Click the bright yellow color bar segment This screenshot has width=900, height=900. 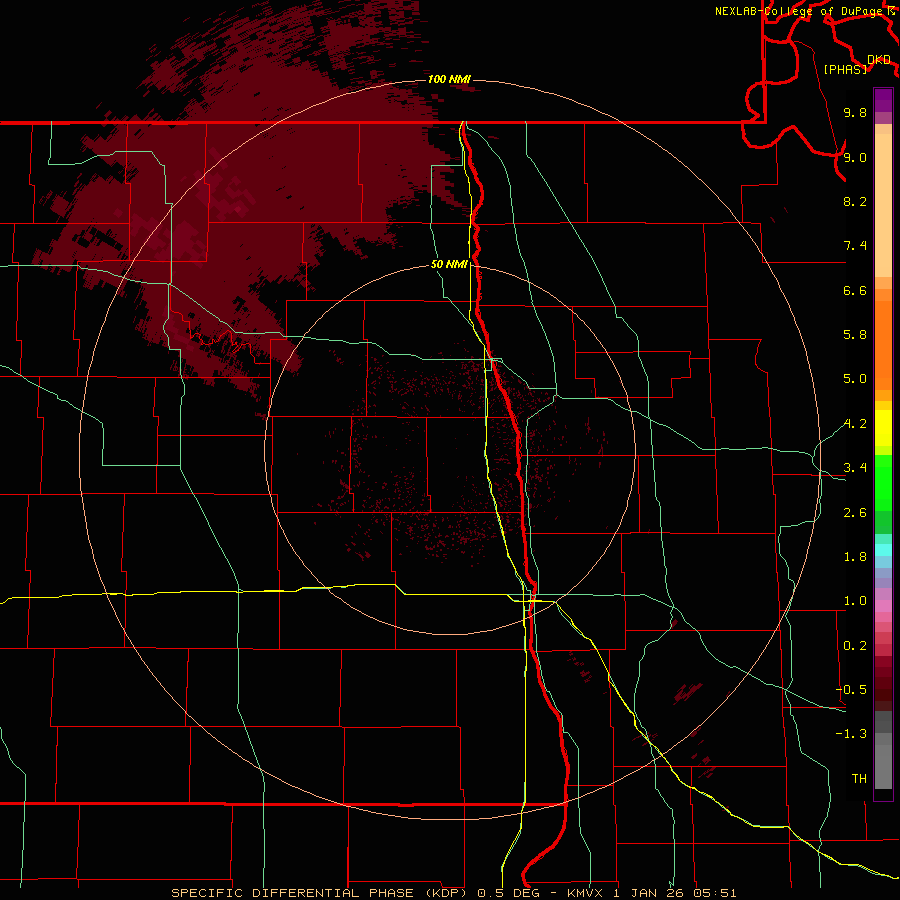point(883,428)
